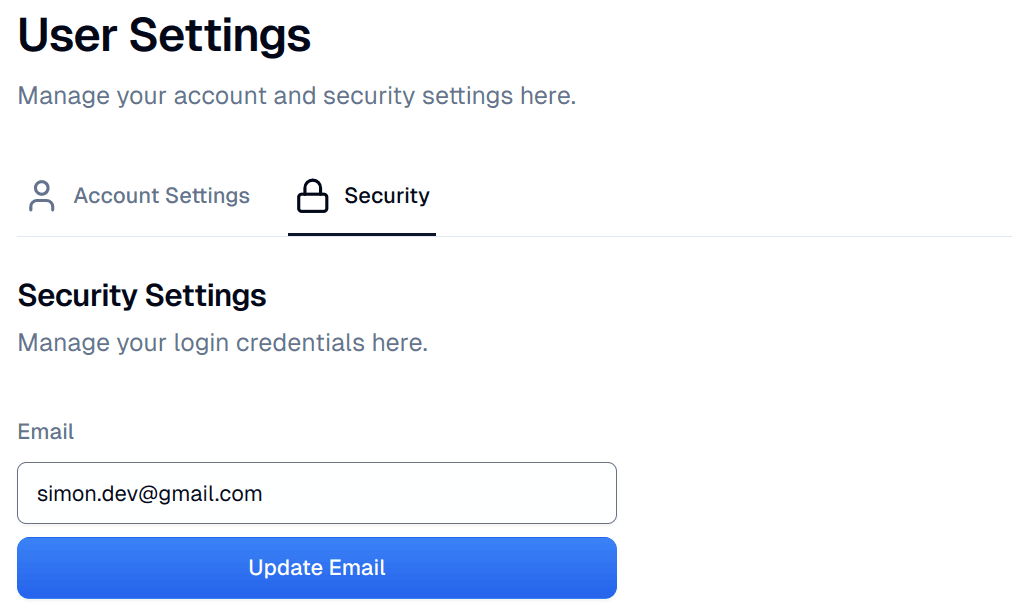Click the Security Settings section heading
This screenshot has width=1012, height=616.
click(x=142, y=296)
